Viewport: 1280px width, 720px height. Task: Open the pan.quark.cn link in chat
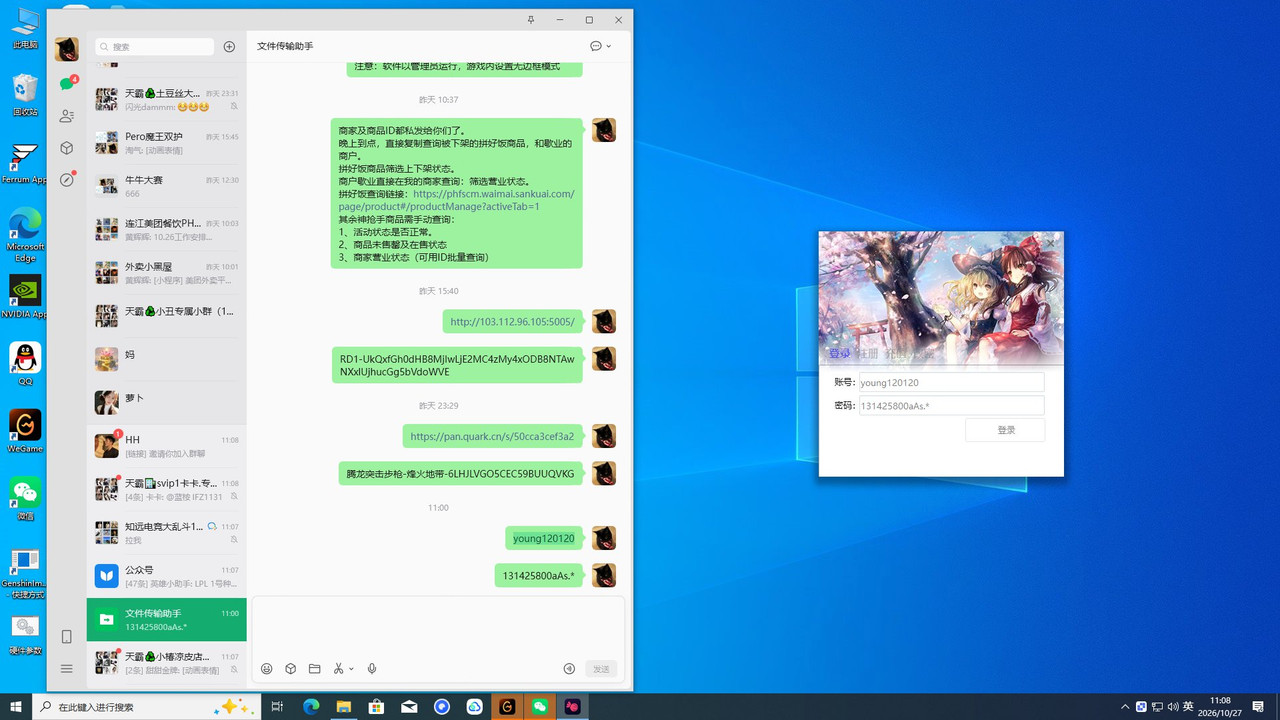click(492, 436)
